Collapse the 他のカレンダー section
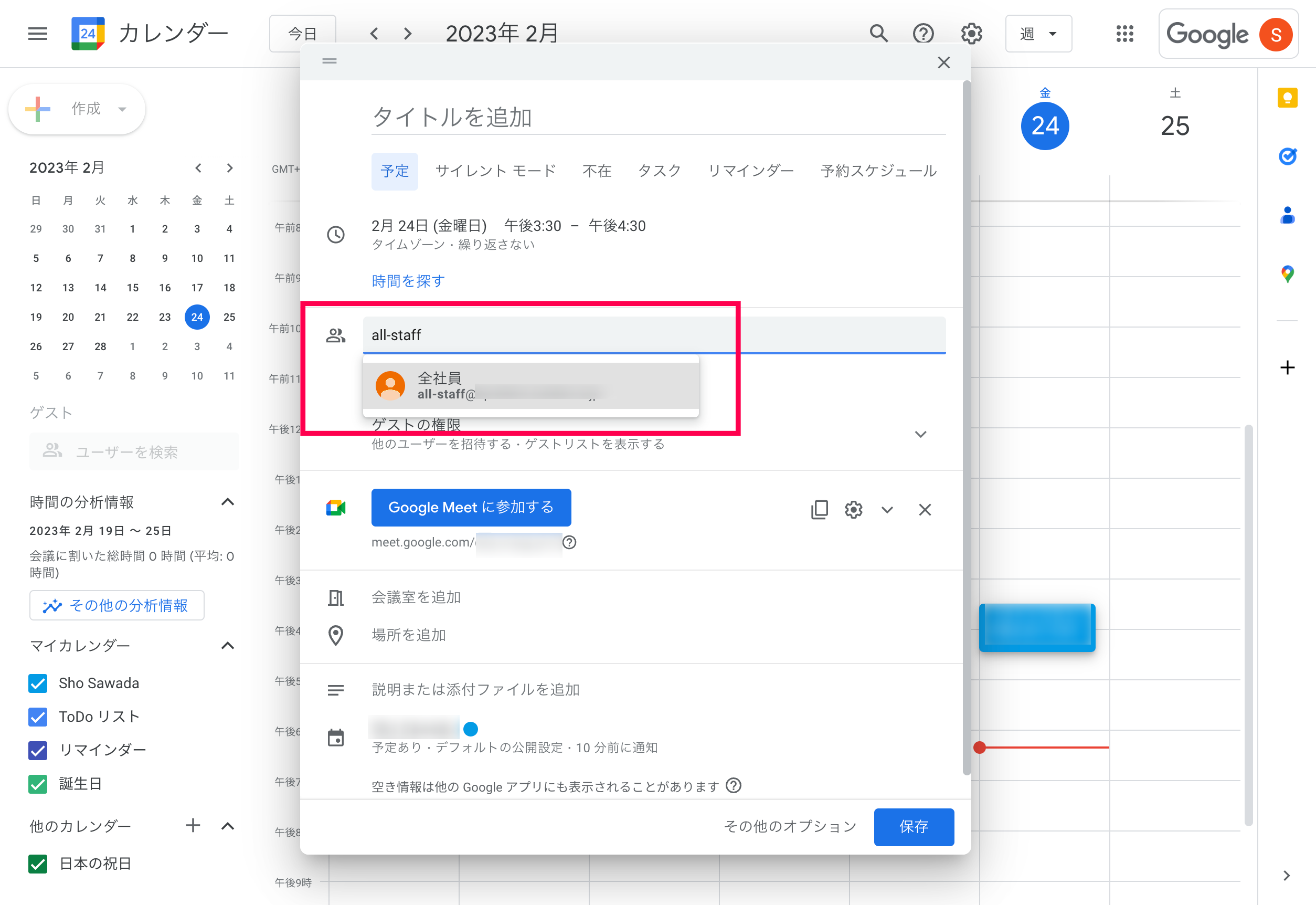The image size is (1316, 905). (x=227, y=825)
